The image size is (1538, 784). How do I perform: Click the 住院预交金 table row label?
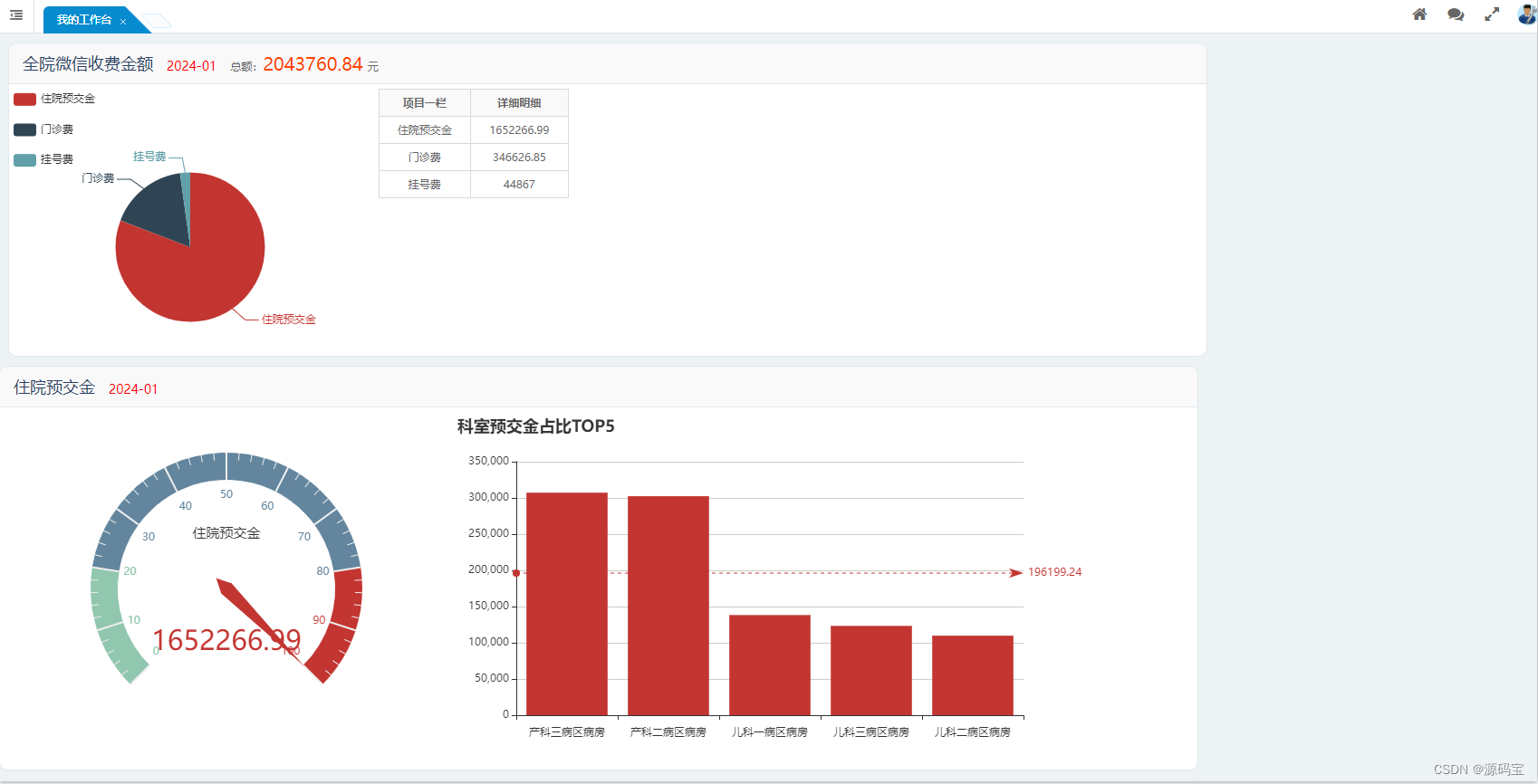click(425, 130)
